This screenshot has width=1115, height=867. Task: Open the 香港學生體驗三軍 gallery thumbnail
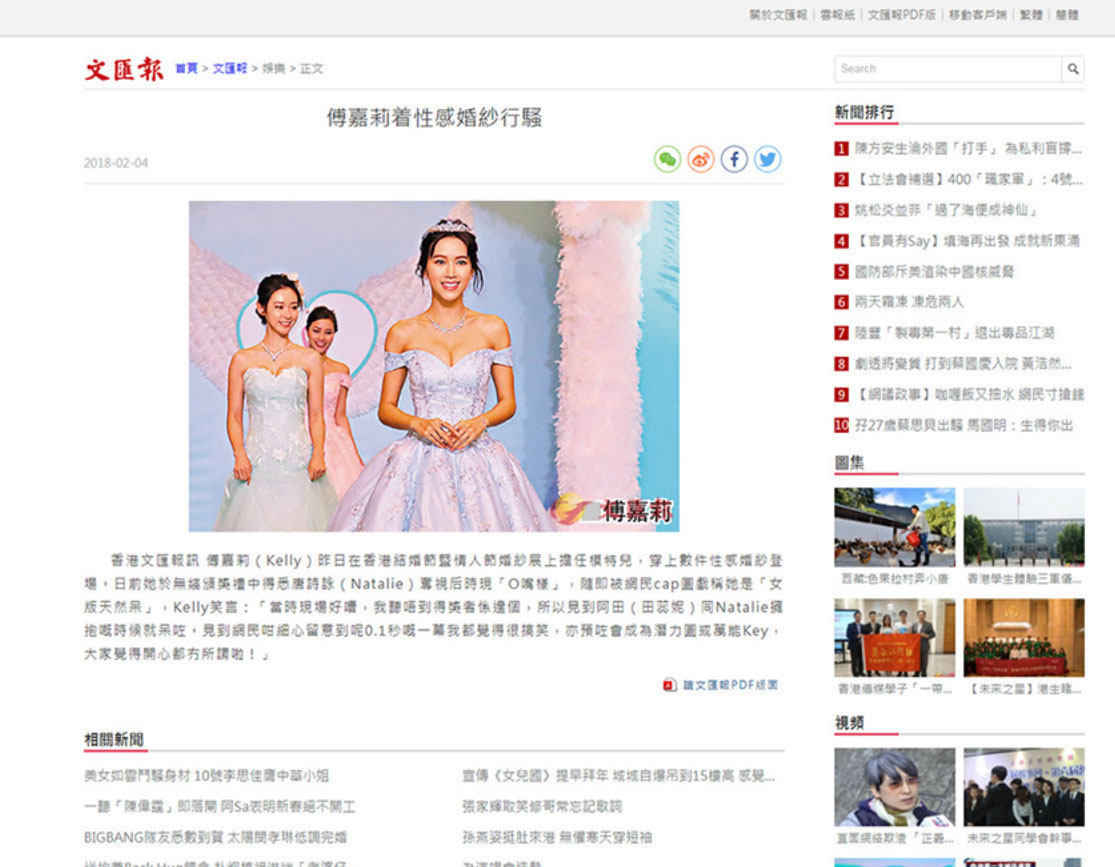coord(1023,527)
